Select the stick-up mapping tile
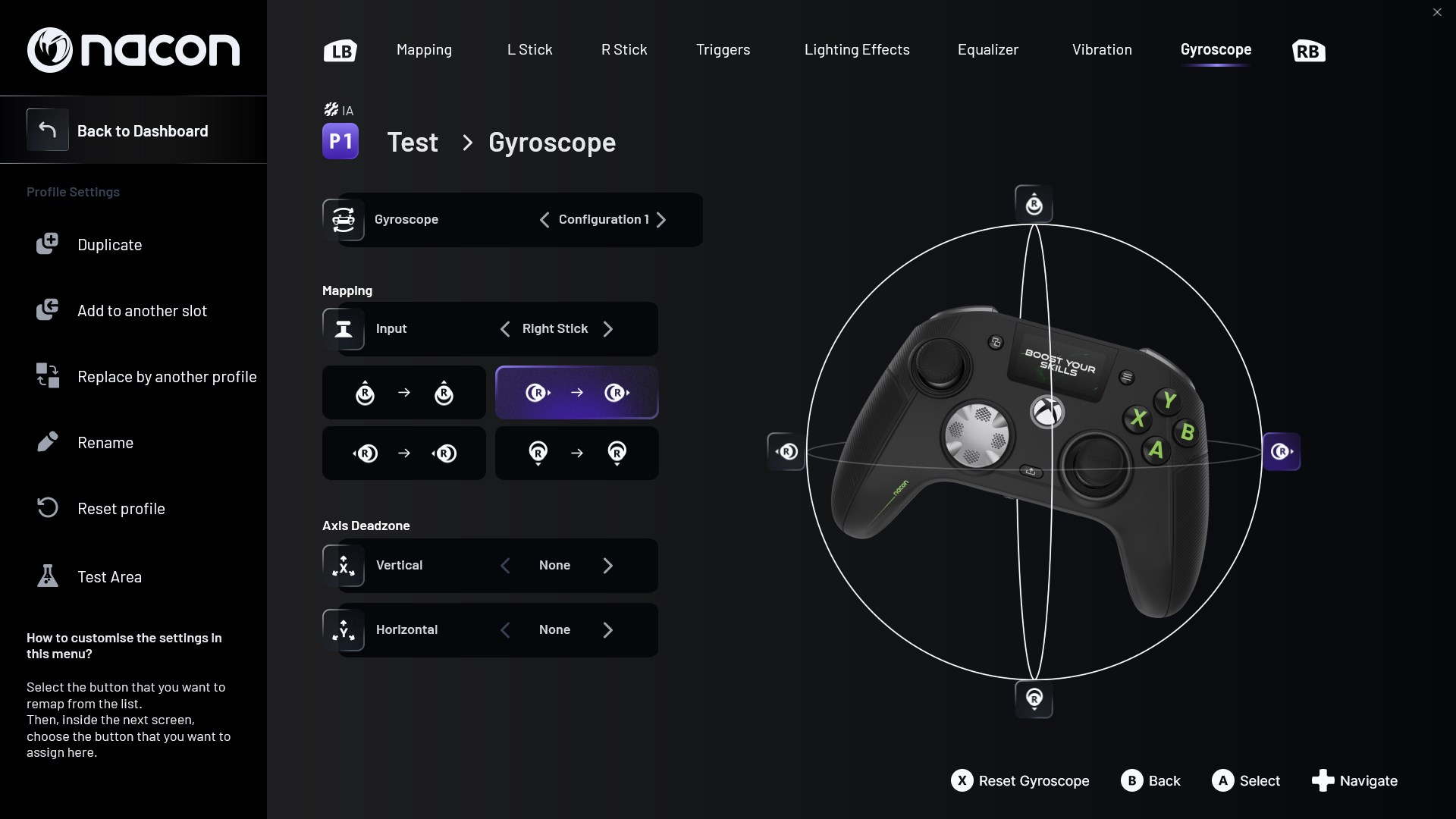Viewport: 1456px width, 819px height. [x=403, y=392]
